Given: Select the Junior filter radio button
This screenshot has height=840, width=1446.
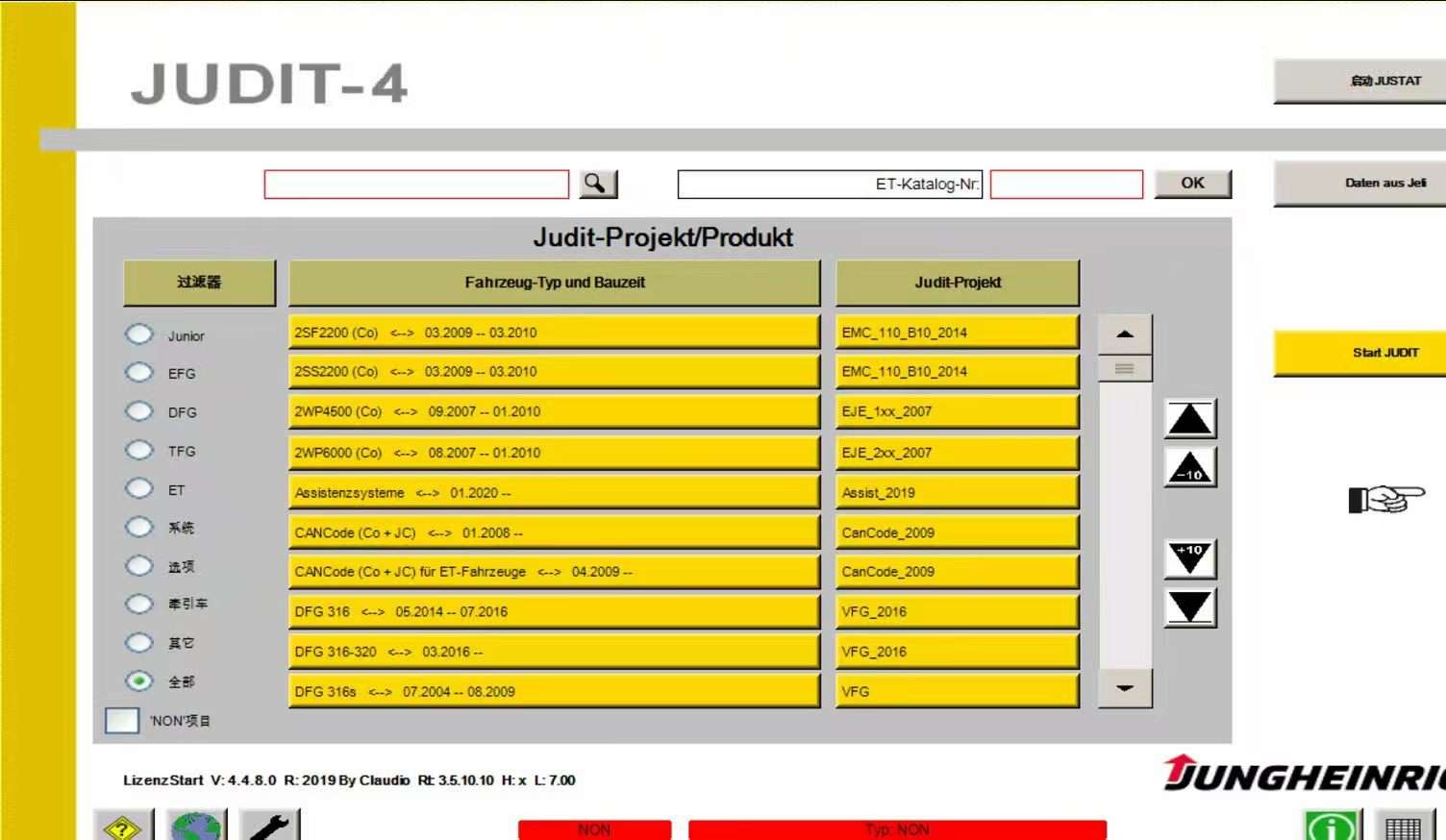Looking at the screenshot, I should point(139,334).
